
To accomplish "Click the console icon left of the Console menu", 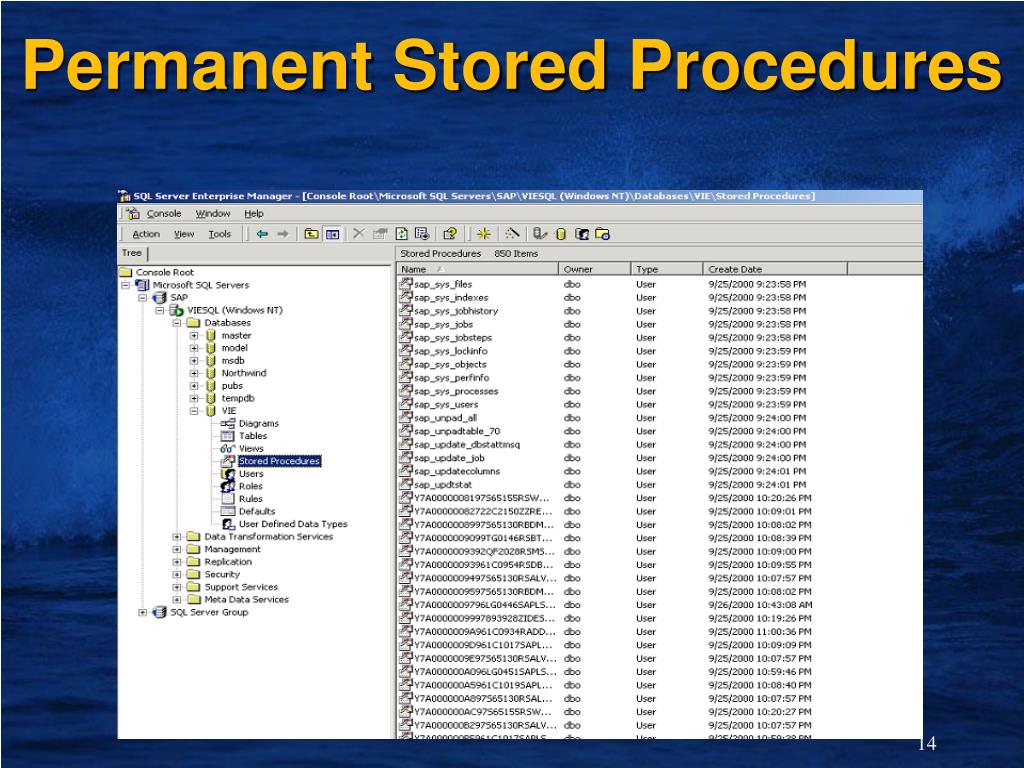I will click(133, 214).
